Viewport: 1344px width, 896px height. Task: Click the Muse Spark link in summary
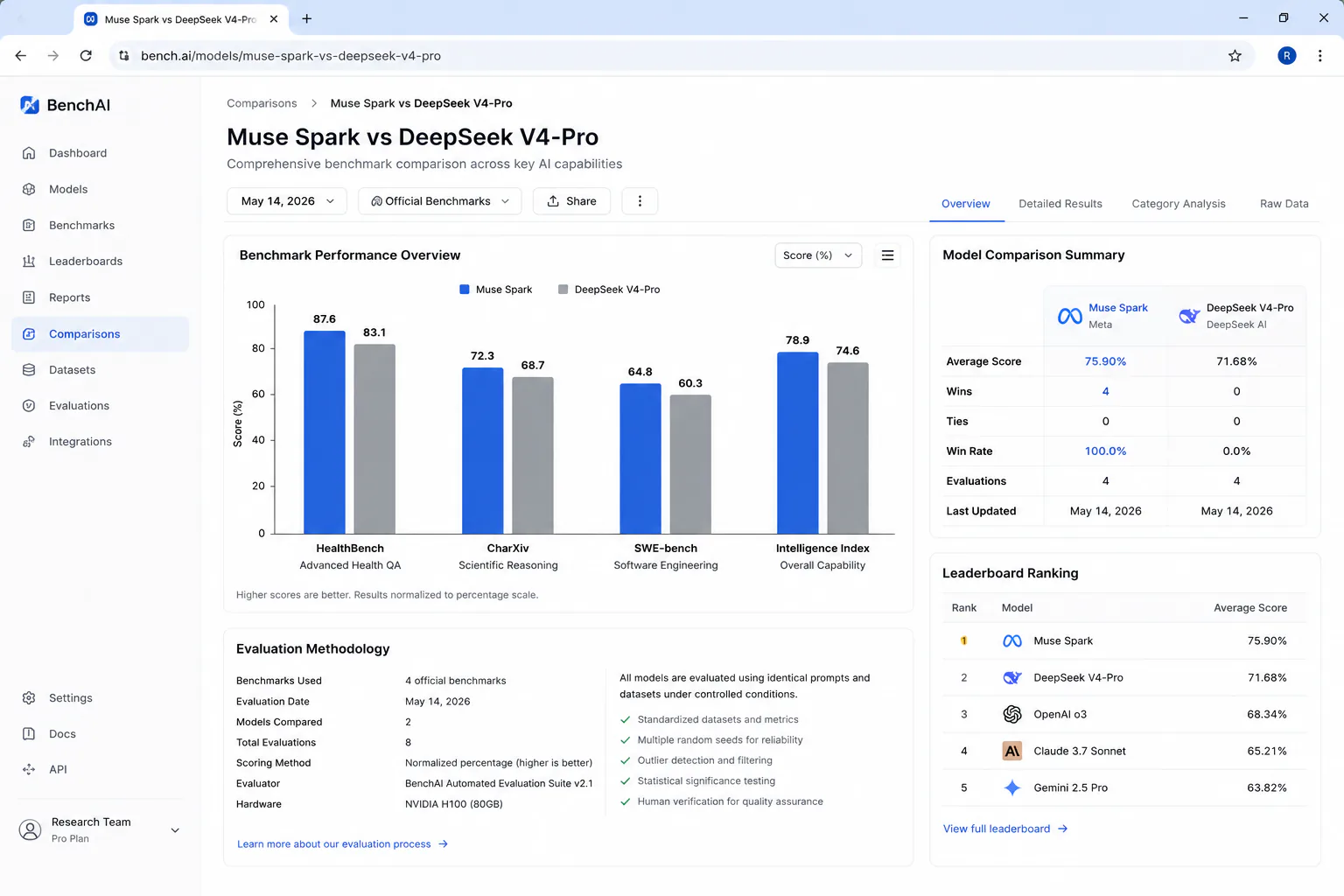[x=1117, y=307]
